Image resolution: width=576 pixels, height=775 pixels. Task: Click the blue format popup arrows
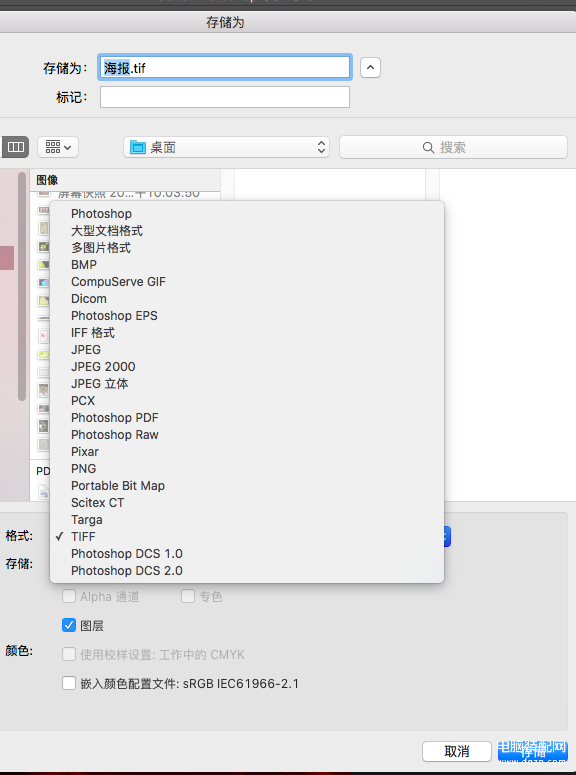tap(447, 536)
